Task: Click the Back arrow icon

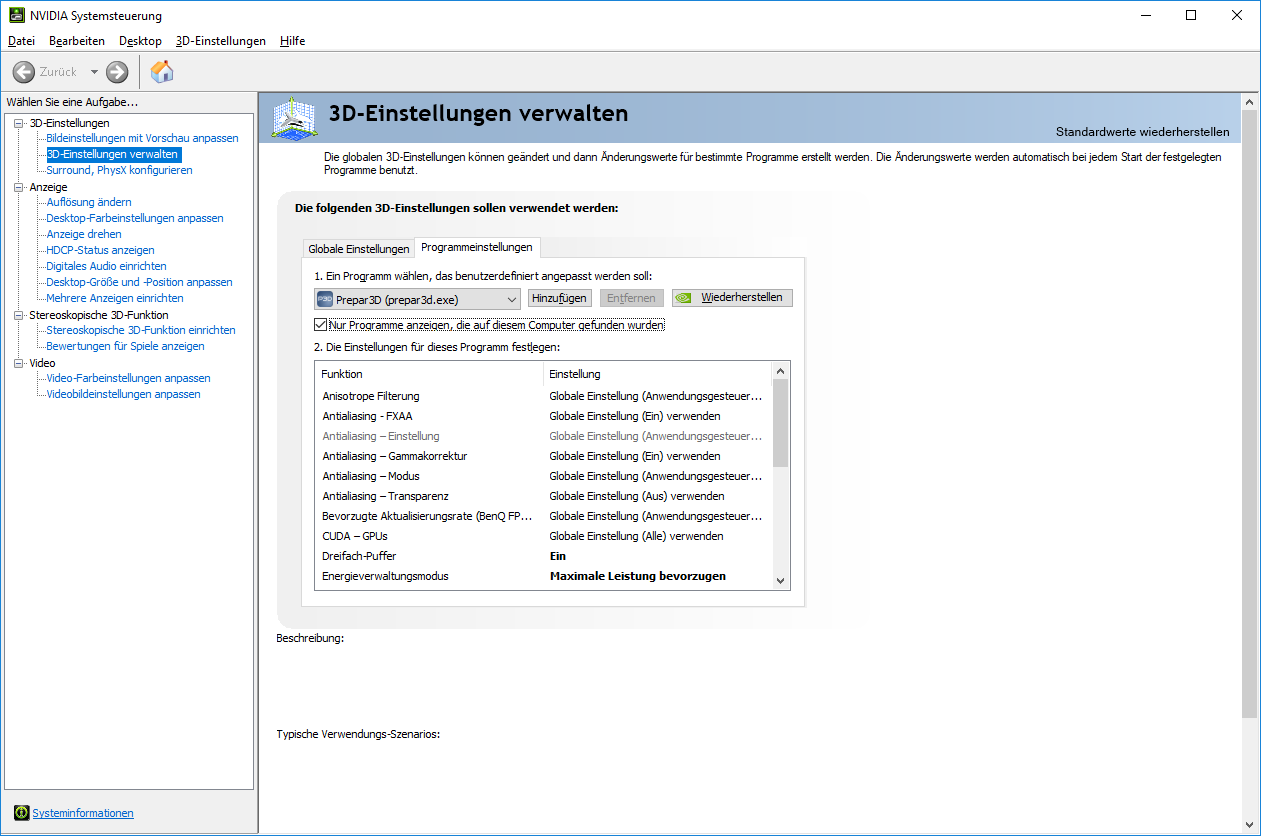Action: point(24,72)
